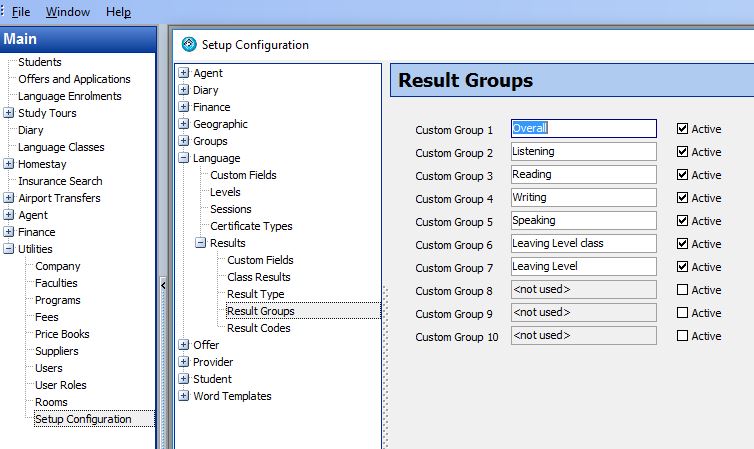Open Certificate Types under Language
Image resolution: width=754 pixels, height=449 pixels.
click(251, 226)
